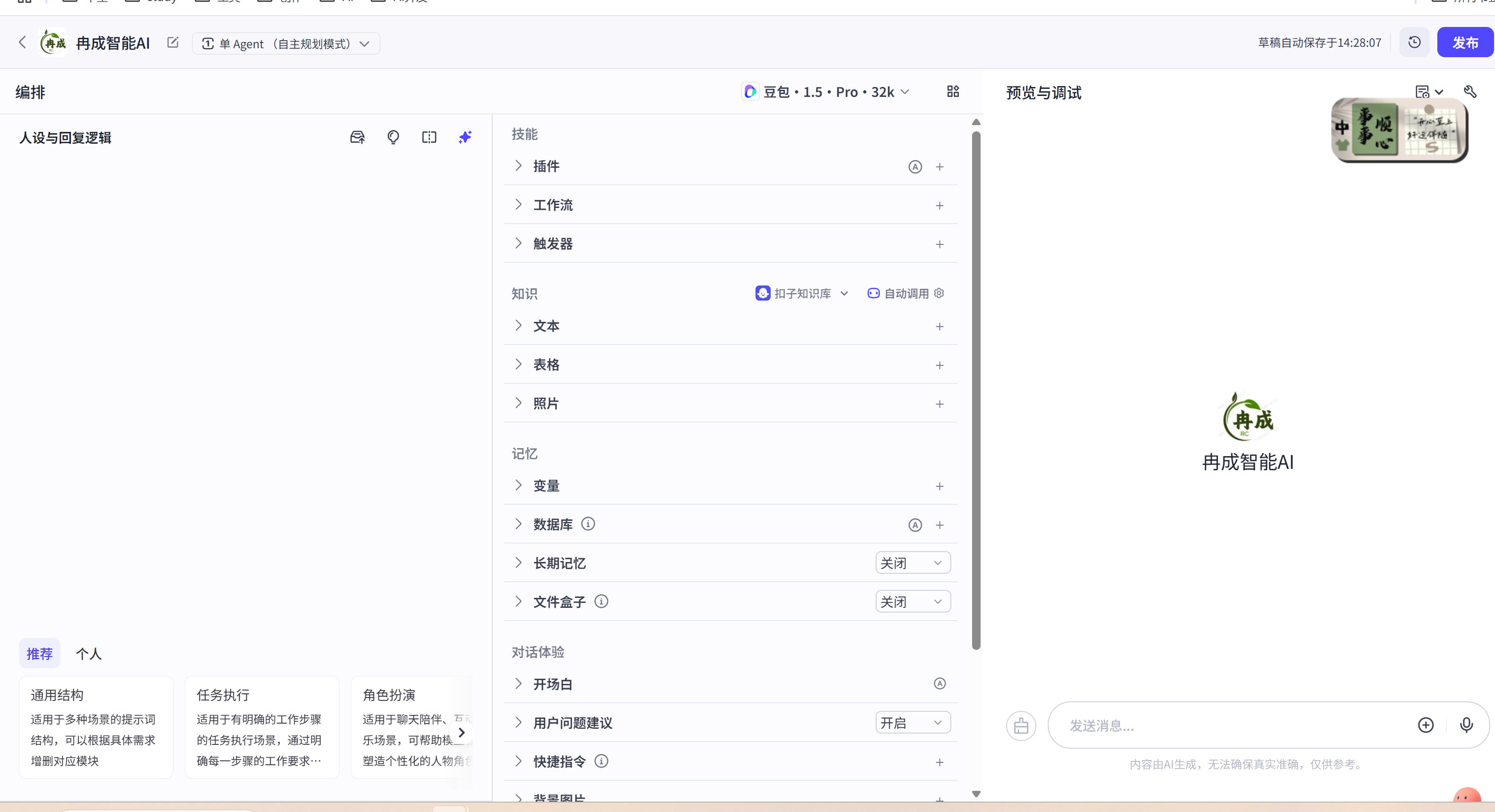Click the plus attachment icon in chat
The height and width of the screenshot is (812, 1495).
pyautogui.click(x=1426, y=725)
